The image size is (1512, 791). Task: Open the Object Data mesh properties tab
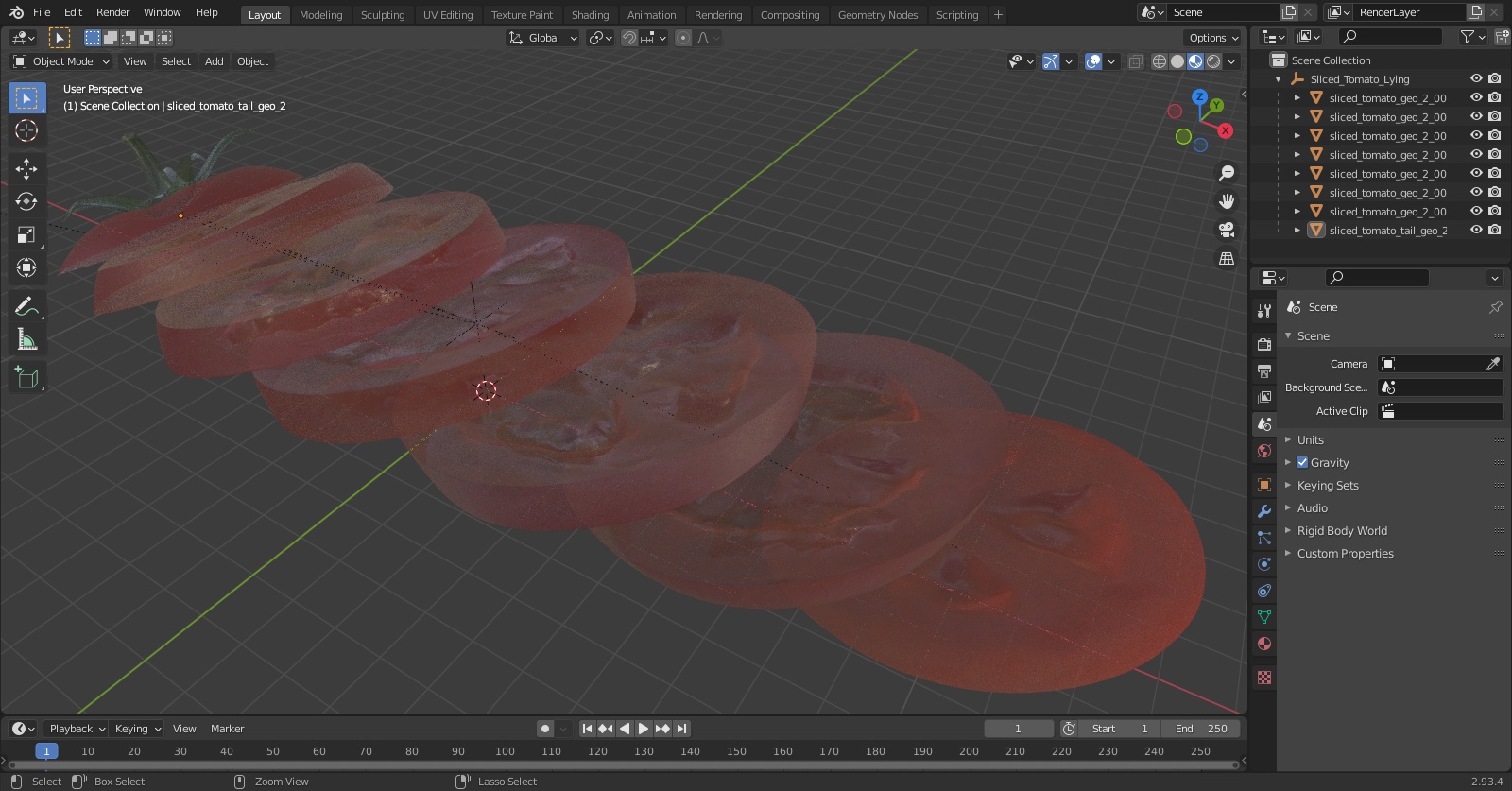pyautogui.click(x=1264, y=617)
